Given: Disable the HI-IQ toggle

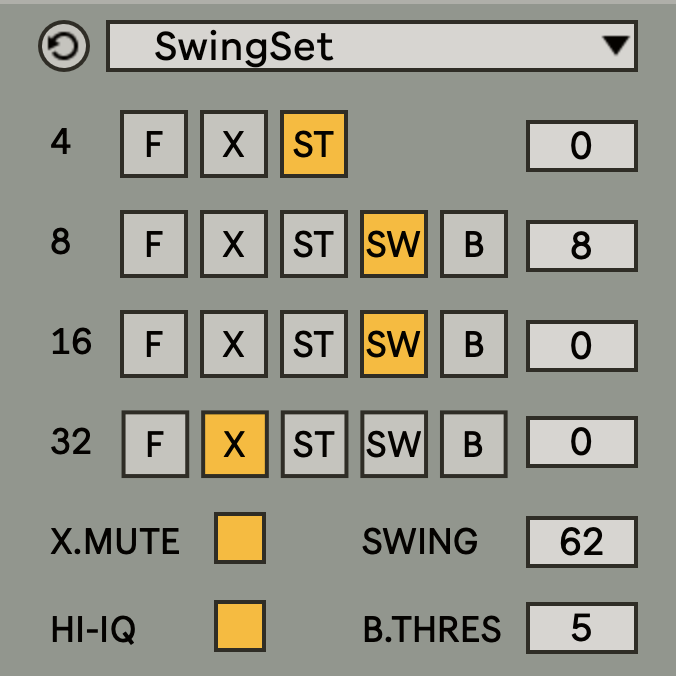Looking at the screenshot, I should pyautogui.click(x=240, y=627).
